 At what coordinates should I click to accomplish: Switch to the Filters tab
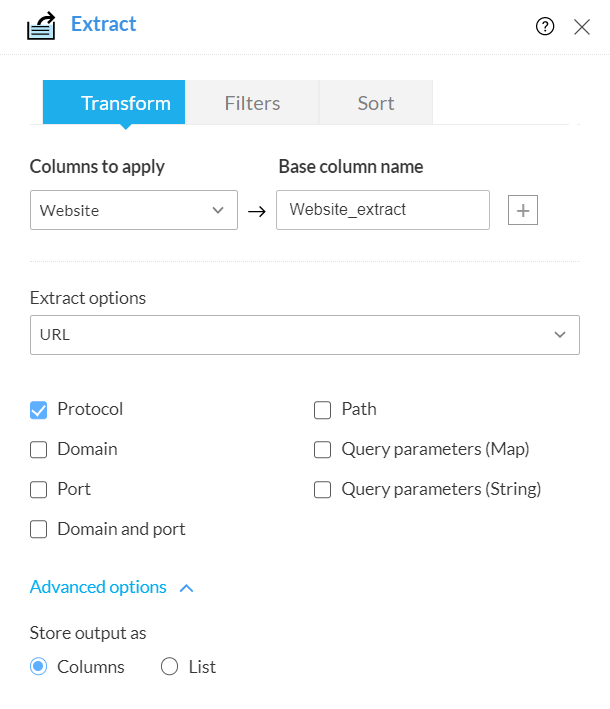252,103
